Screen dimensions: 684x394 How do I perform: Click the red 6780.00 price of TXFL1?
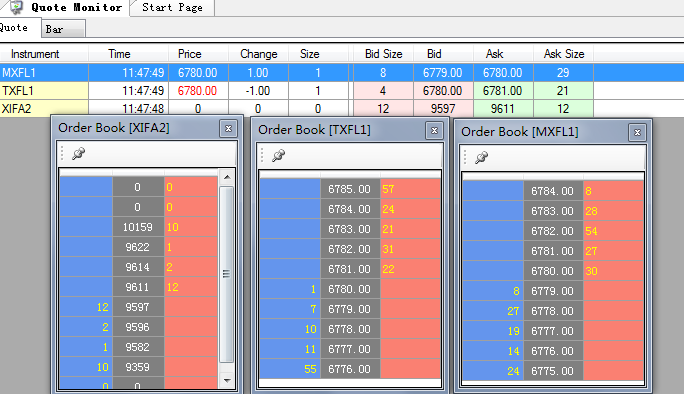[x=197, y=91]
